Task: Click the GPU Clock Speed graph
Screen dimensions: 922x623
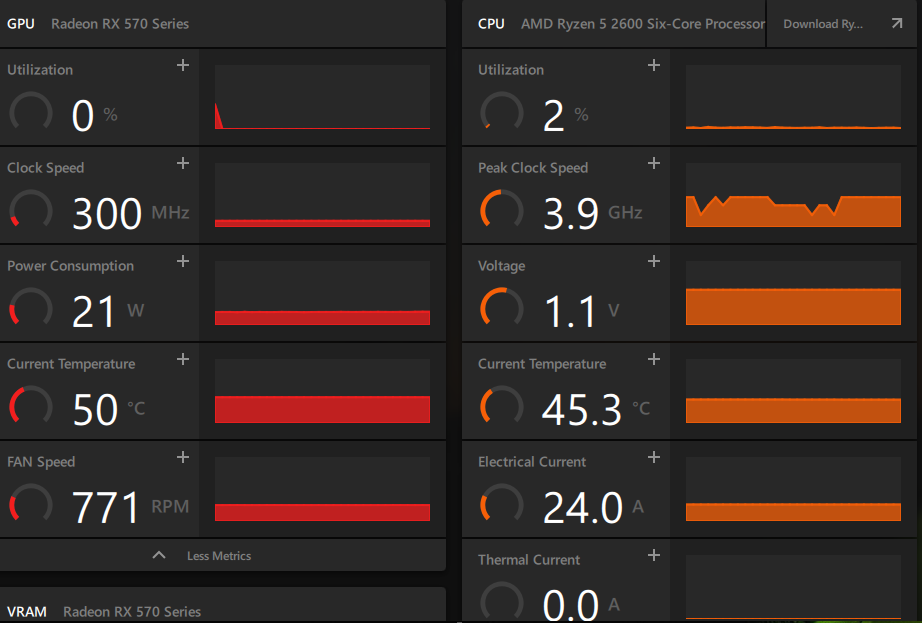Action: [x=322, y=195]
